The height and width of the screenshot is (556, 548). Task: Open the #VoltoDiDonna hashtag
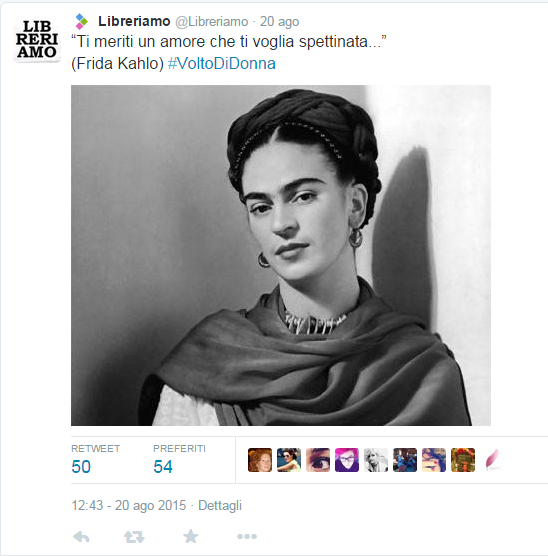pyautogui.click(x=222, y=63)
